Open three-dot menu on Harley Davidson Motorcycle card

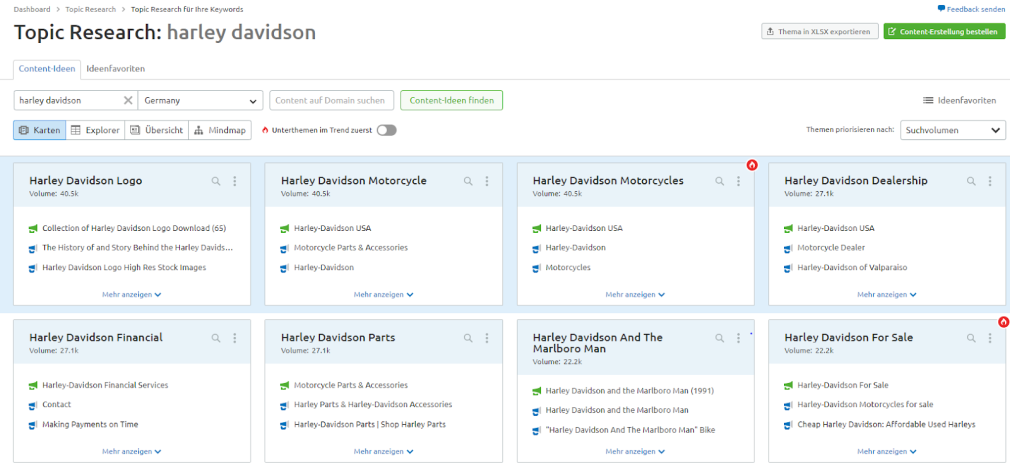click(487, 182)
